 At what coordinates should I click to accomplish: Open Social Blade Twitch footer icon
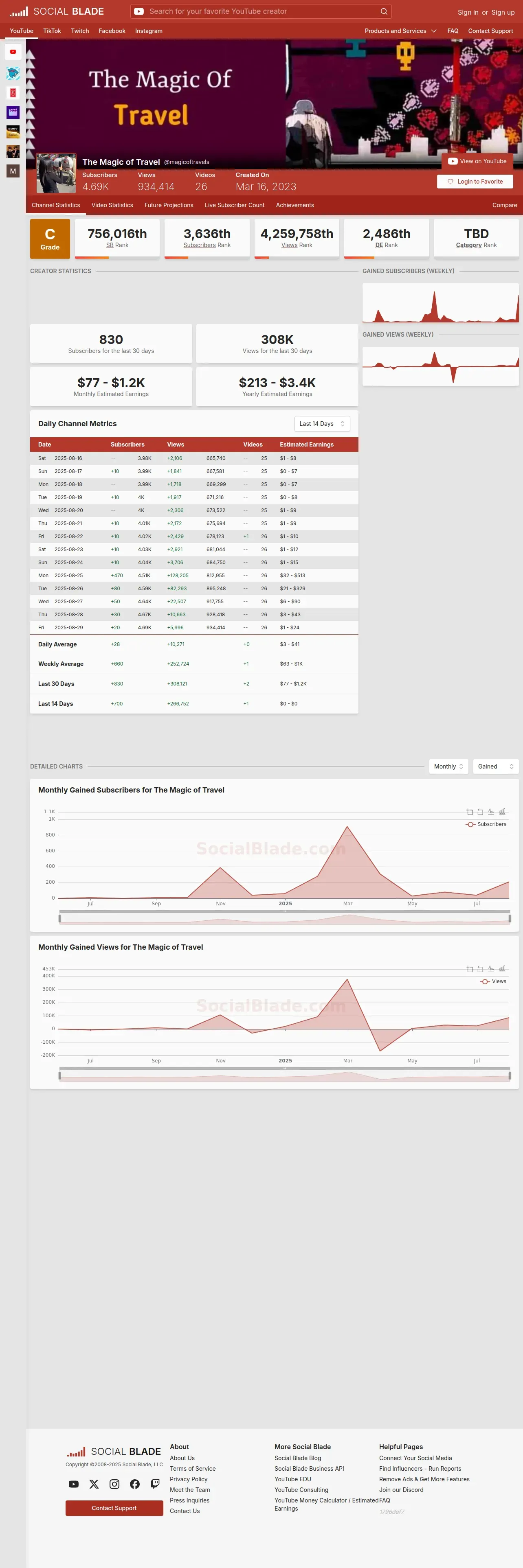pos(155,1484)
